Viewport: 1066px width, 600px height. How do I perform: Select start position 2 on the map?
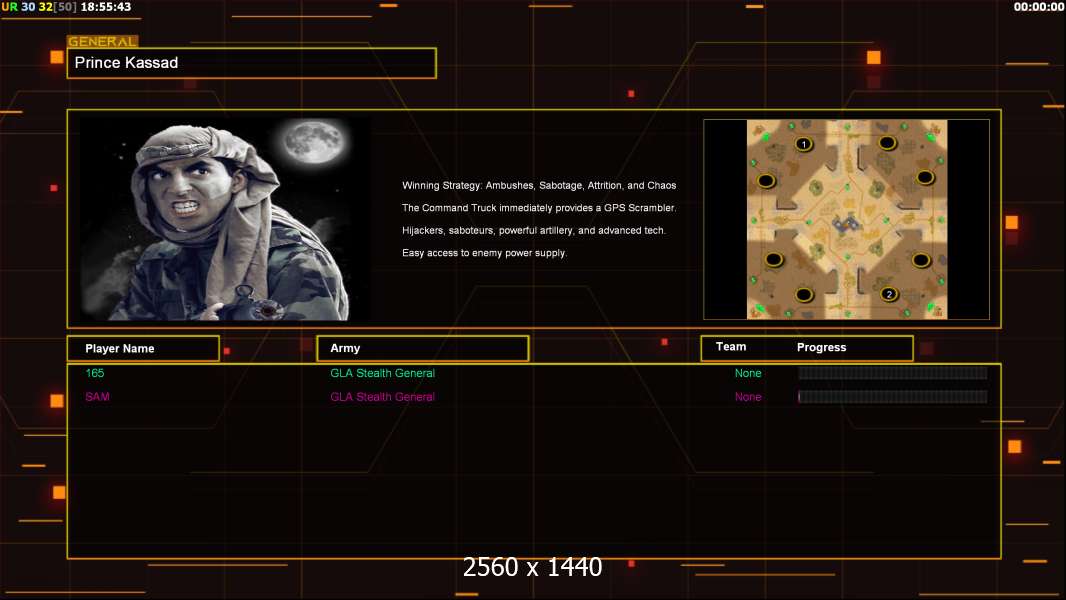(x=889, y=294)
